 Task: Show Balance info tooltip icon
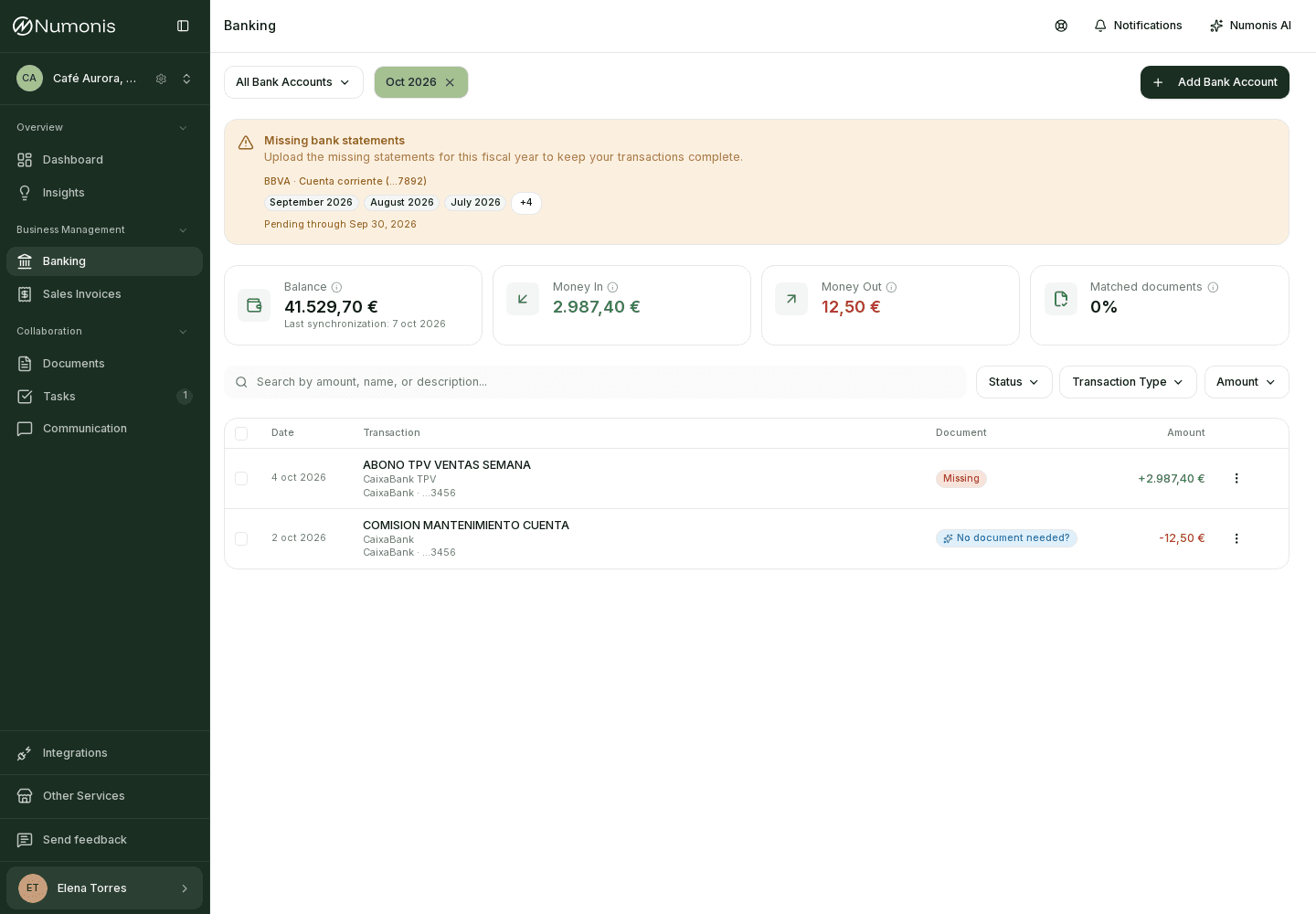coord(336,287)
